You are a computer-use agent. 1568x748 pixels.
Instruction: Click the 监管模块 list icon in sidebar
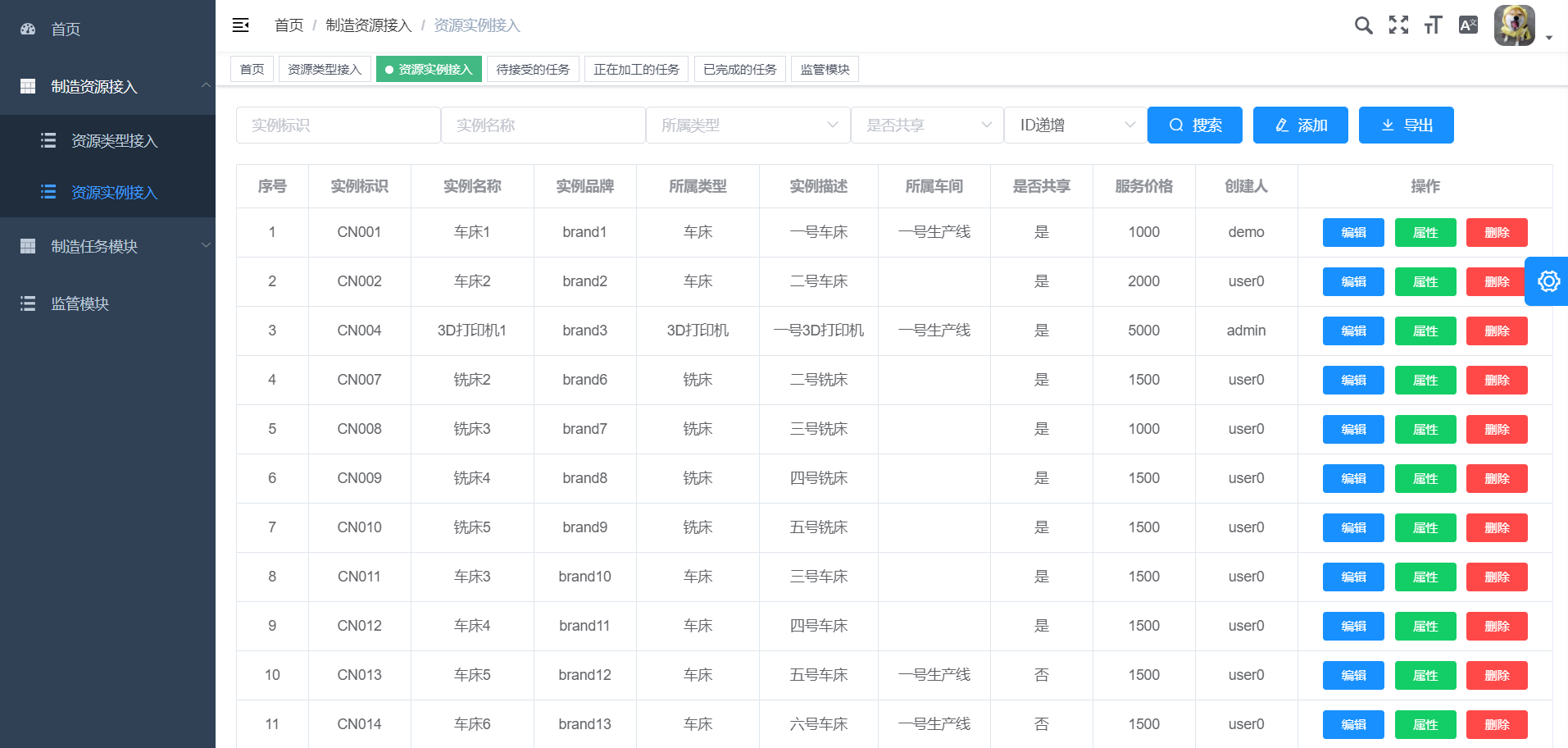pyautogui.click(x=28, y=303)
